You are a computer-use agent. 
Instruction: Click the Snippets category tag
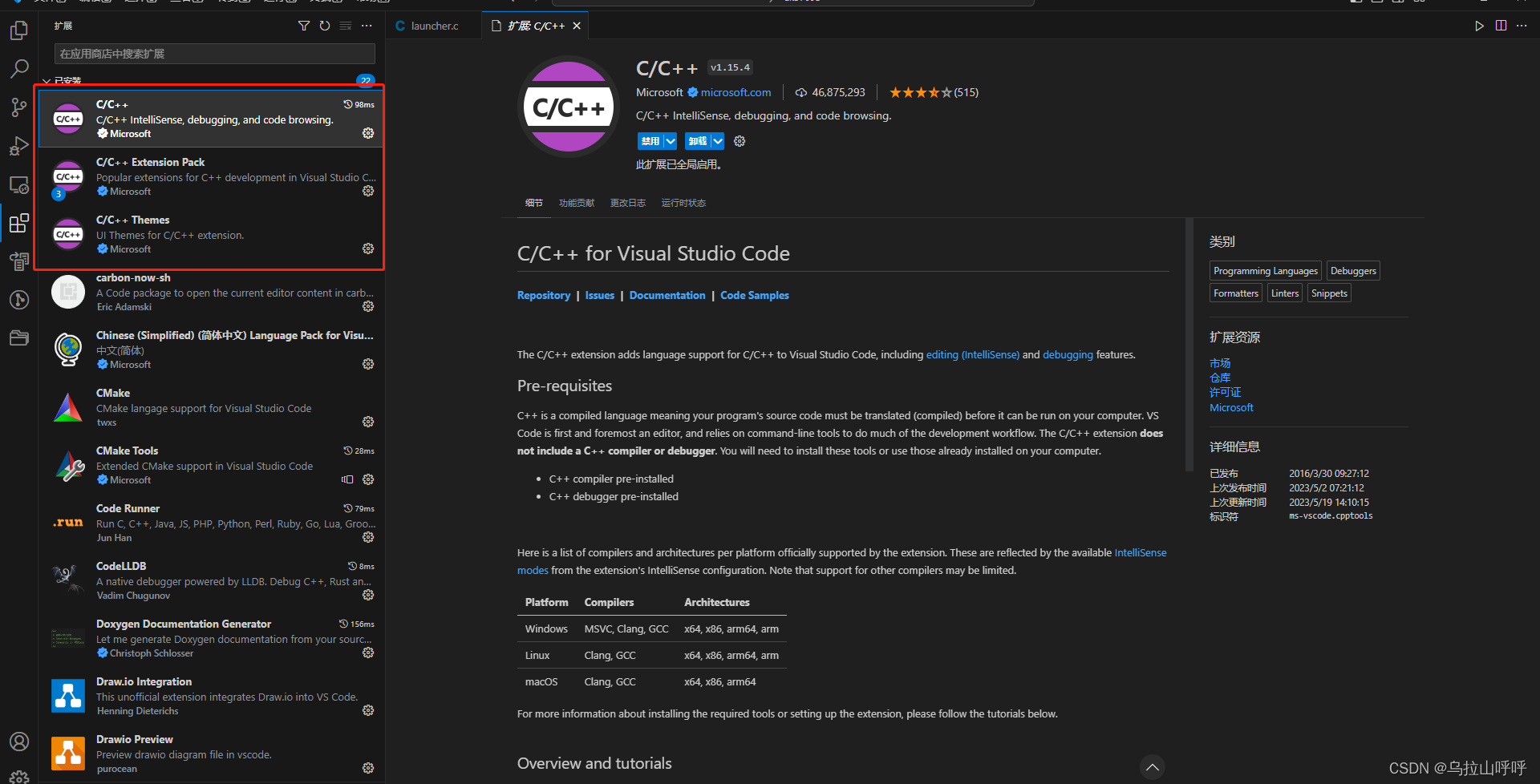click(x=1329, y=293)
